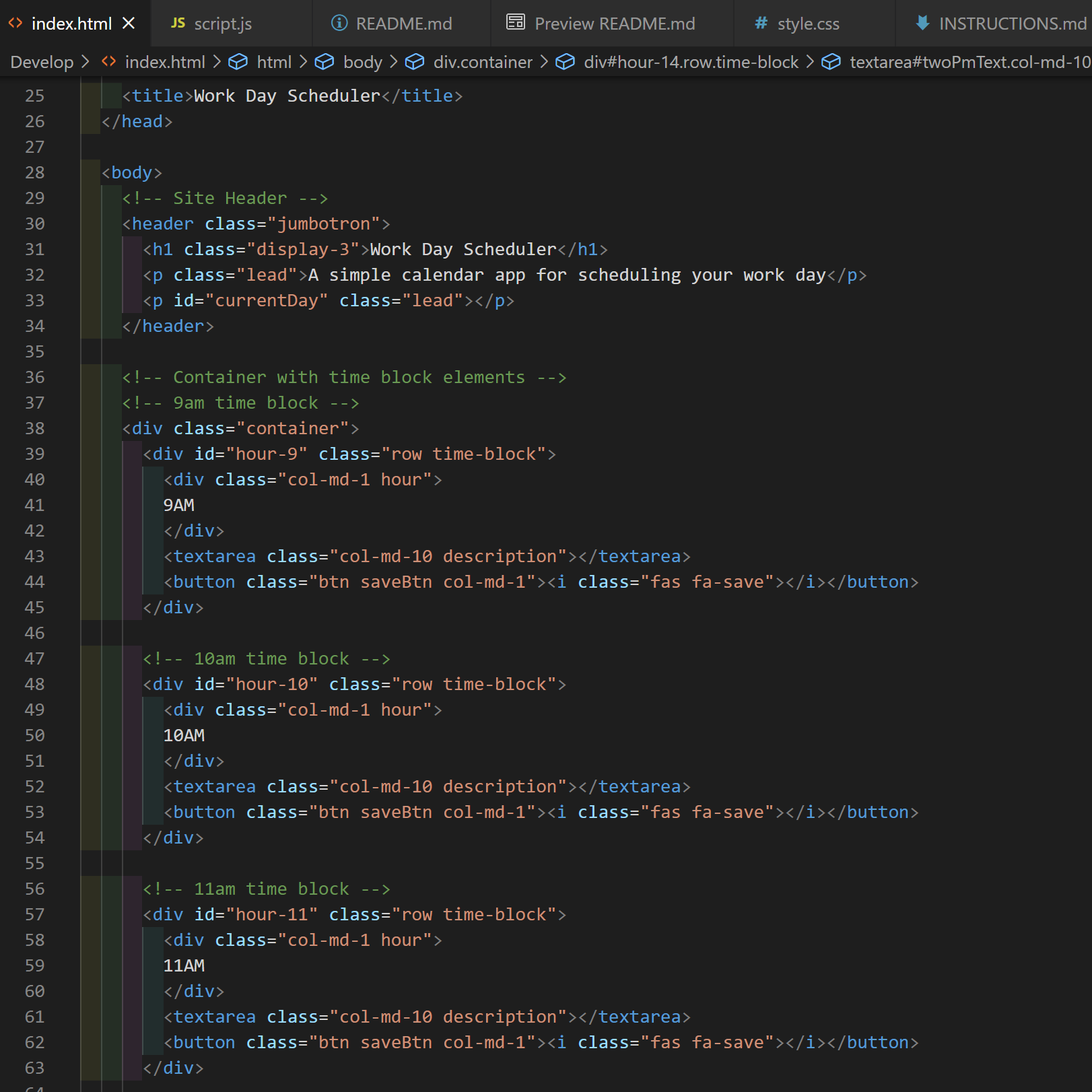
Task: Click the textarea tag on line 61
Action: coord(427,1017)
